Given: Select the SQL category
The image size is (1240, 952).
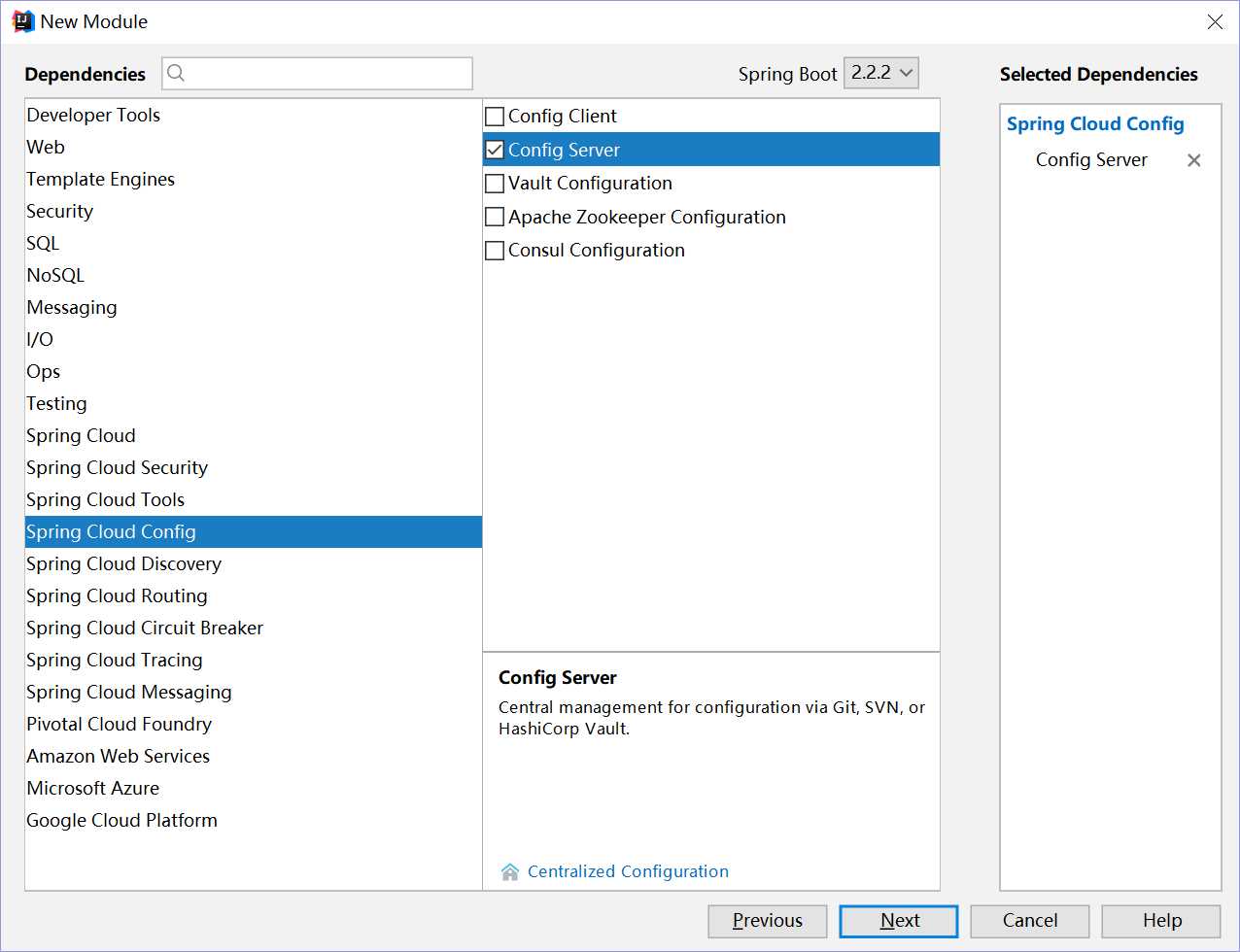Looking at the screenshot, I should (254, 243).
